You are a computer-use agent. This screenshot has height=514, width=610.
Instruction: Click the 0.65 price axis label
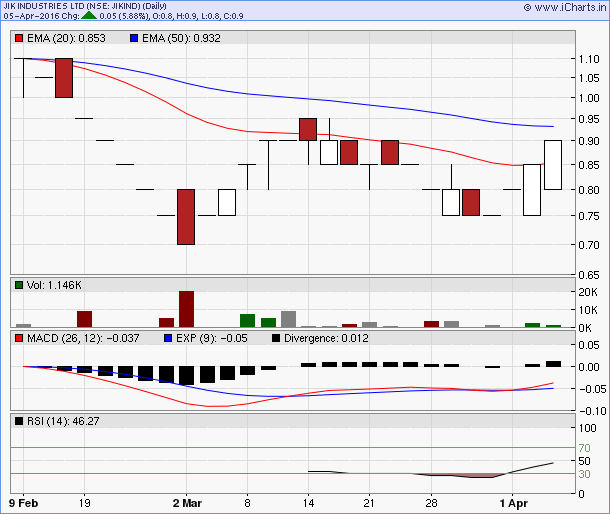589,275
